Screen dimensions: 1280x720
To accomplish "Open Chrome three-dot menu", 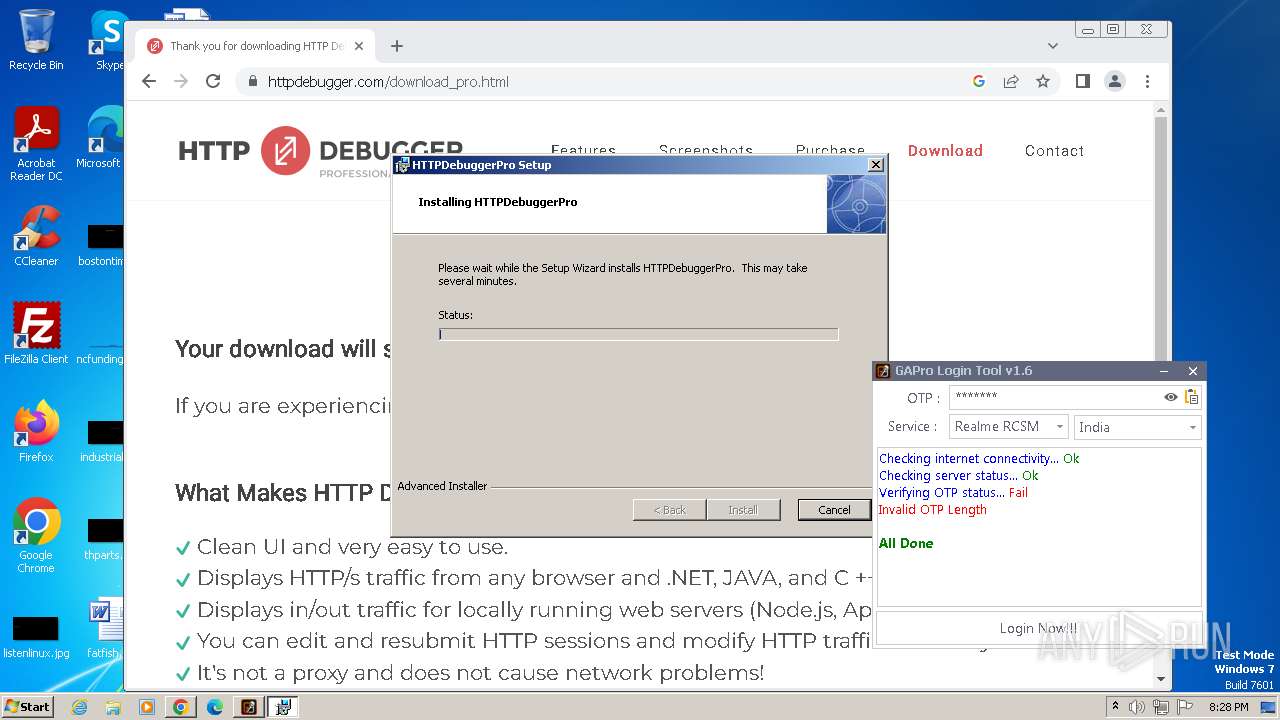I will 1147,82.
